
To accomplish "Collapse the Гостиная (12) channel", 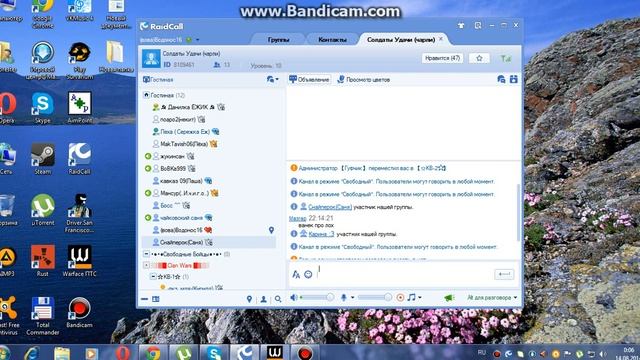I will pos(146,95).
